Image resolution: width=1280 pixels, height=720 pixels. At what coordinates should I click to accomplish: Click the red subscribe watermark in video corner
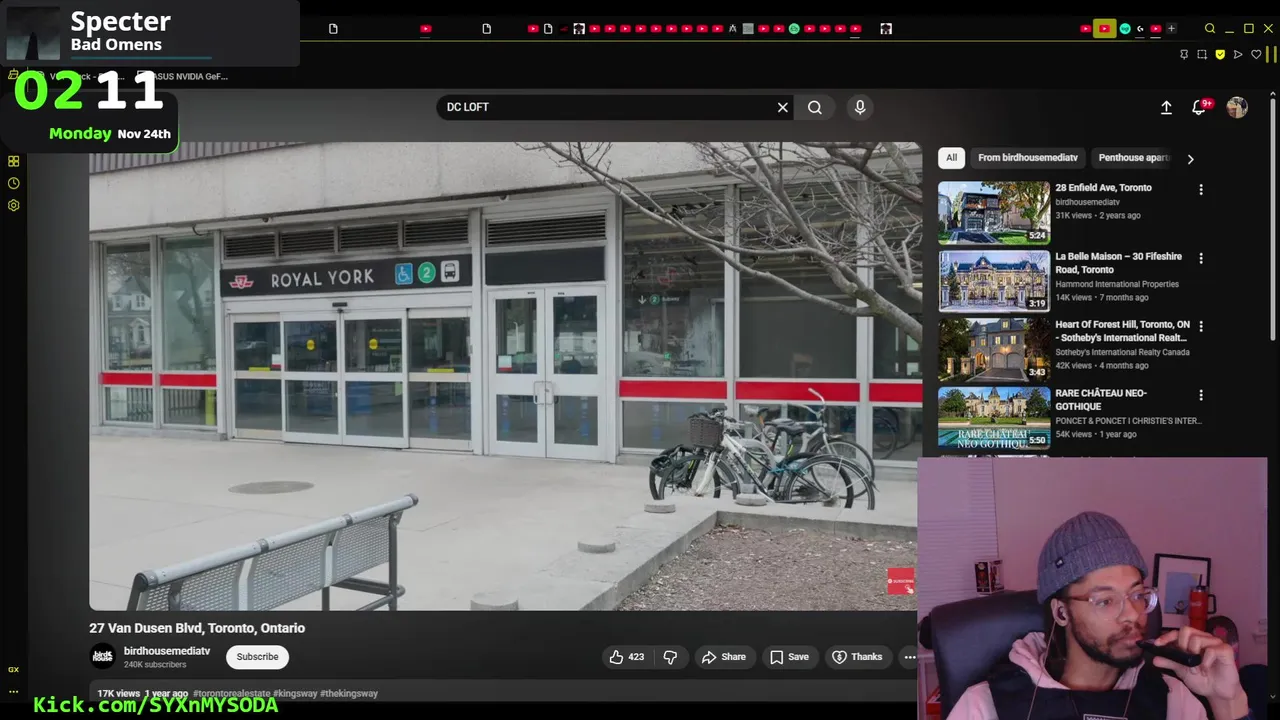click(900, 581)
